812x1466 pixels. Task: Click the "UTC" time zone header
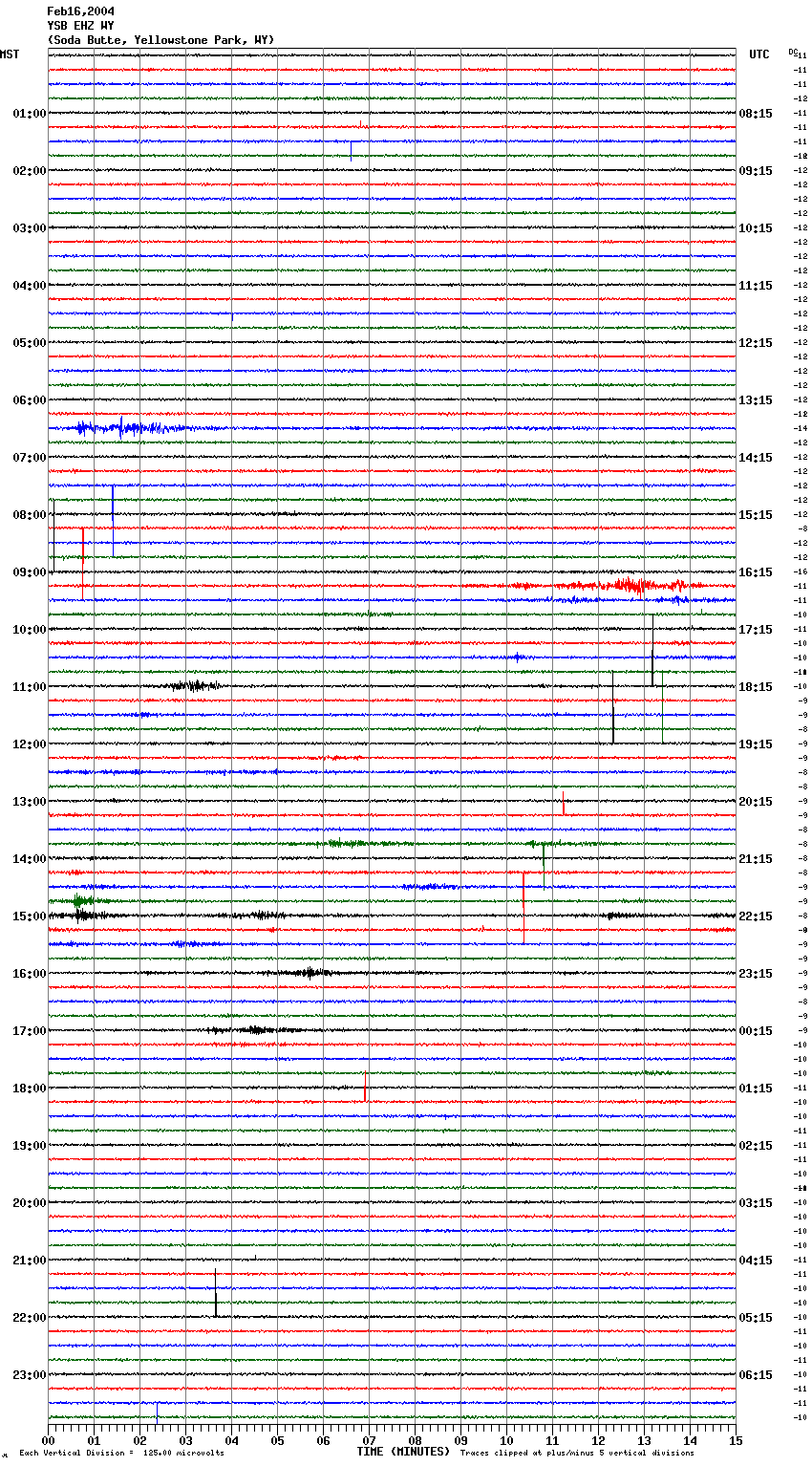click(759, 54)
